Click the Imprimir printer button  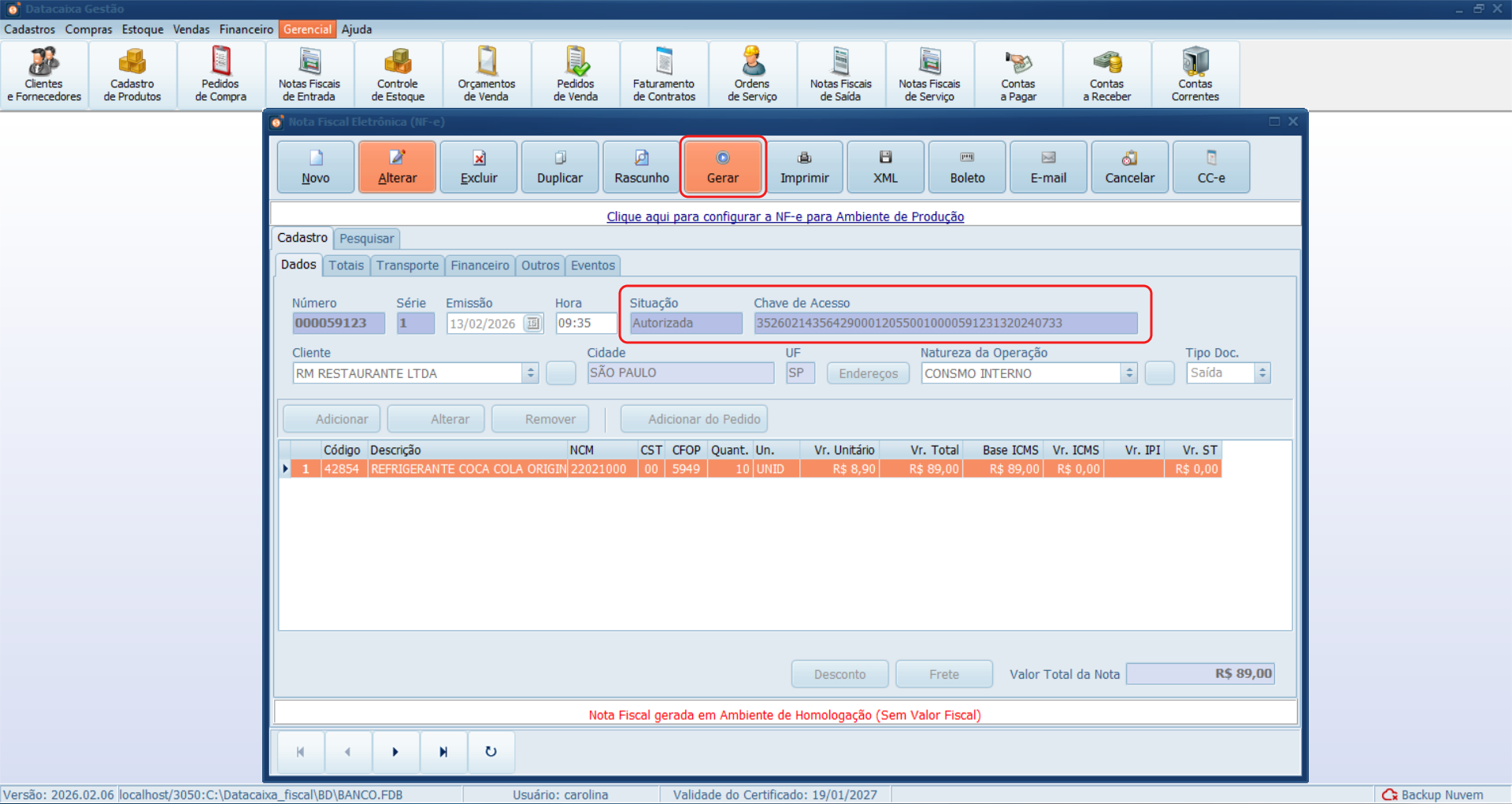click(x=804, y=167)
